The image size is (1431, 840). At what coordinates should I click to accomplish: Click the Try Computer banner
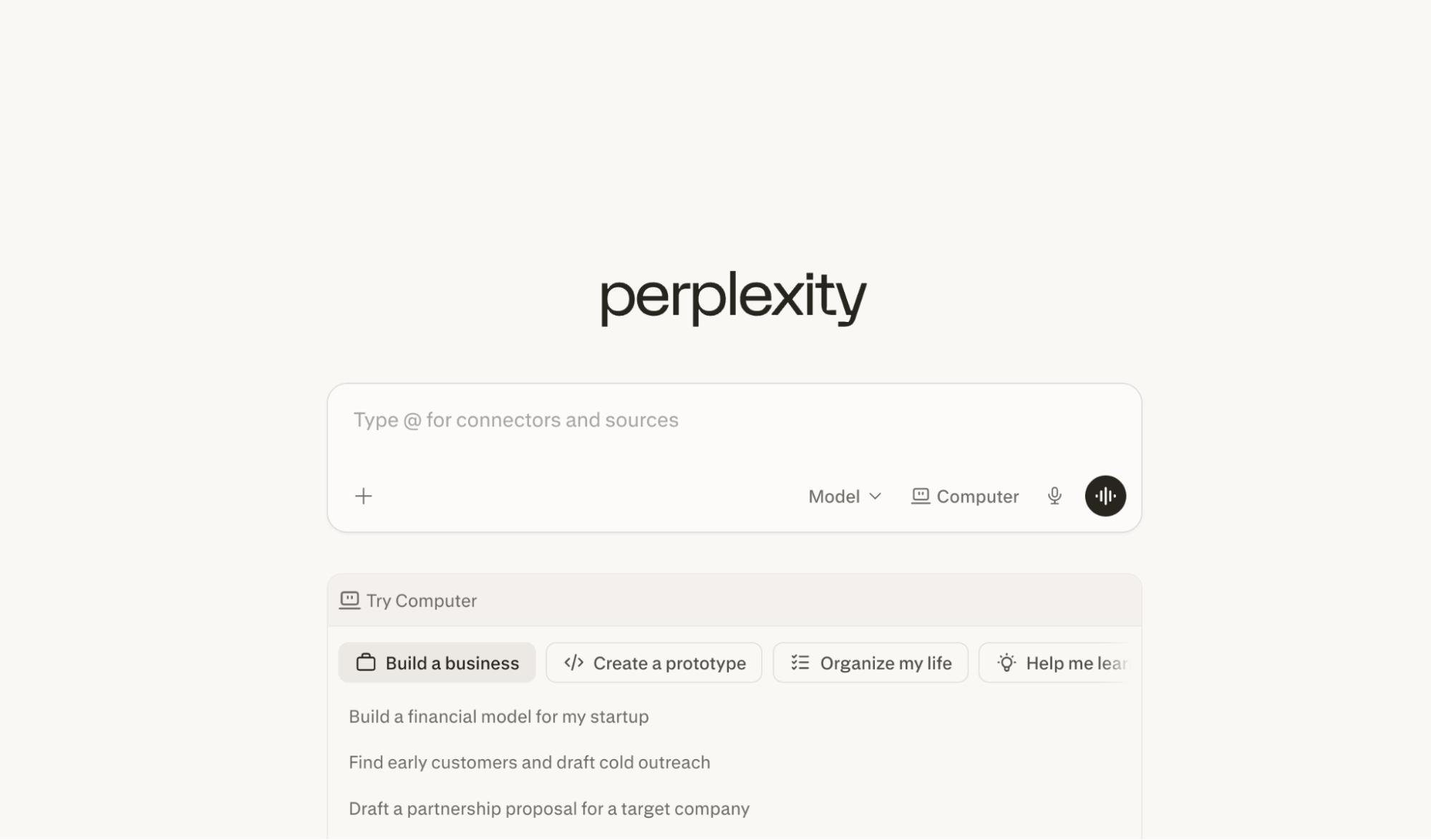click(421, 600)
